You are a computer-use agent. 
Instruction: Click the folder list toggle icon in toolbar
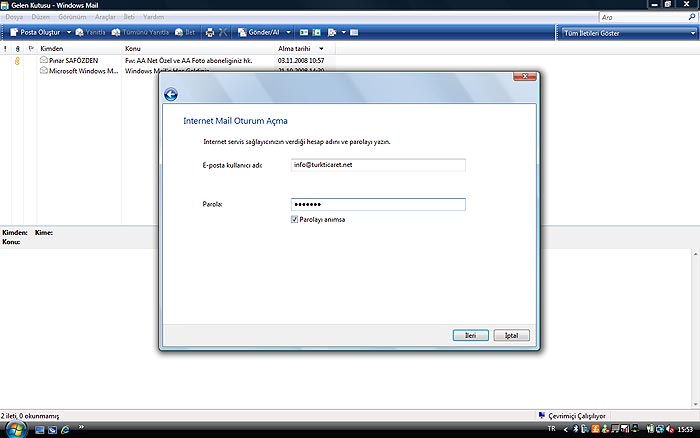click(x=354, y=32)
